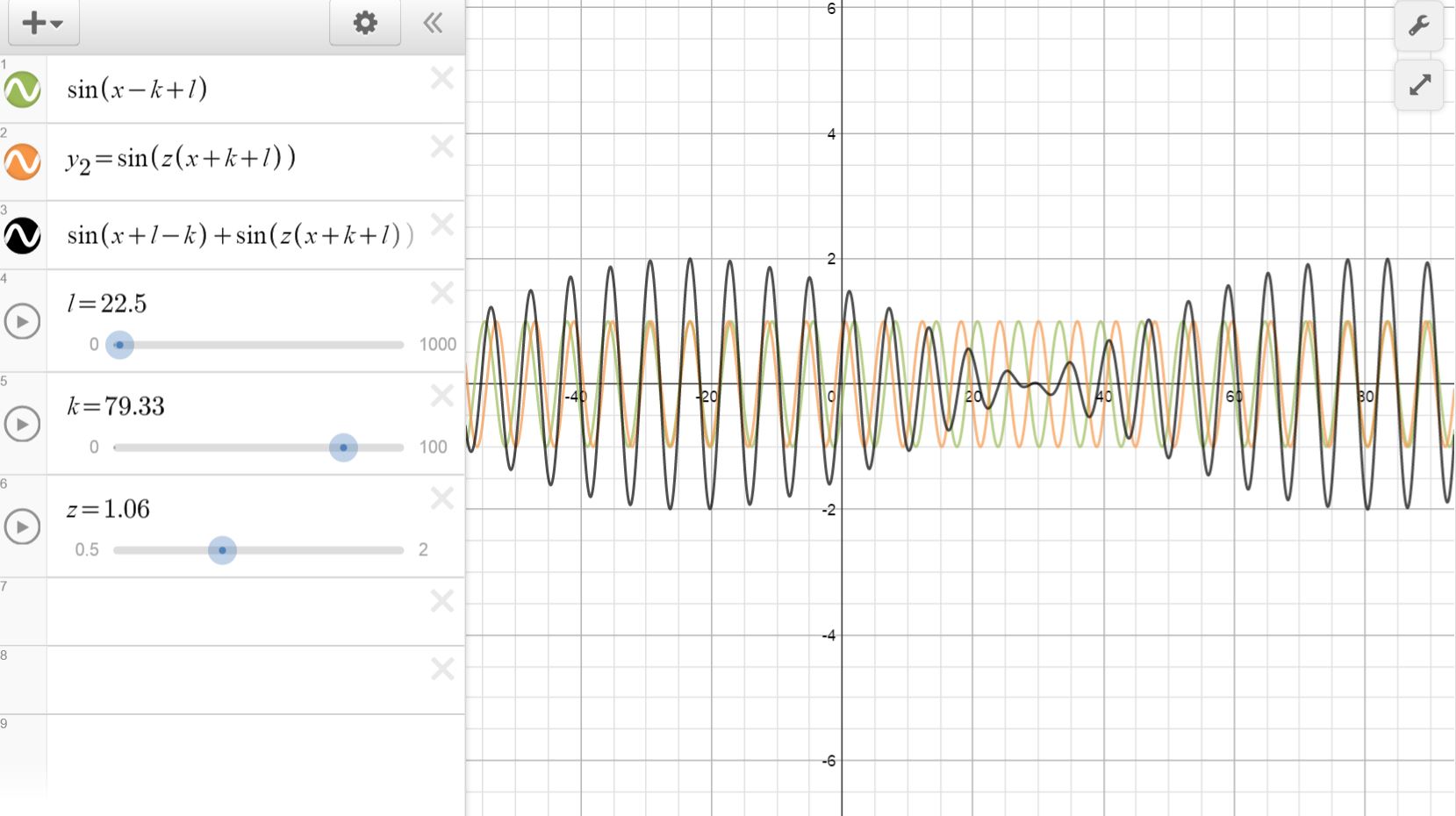Click the l slider lower limit 0
1456x816 pixels.
[x=94, y=345]
